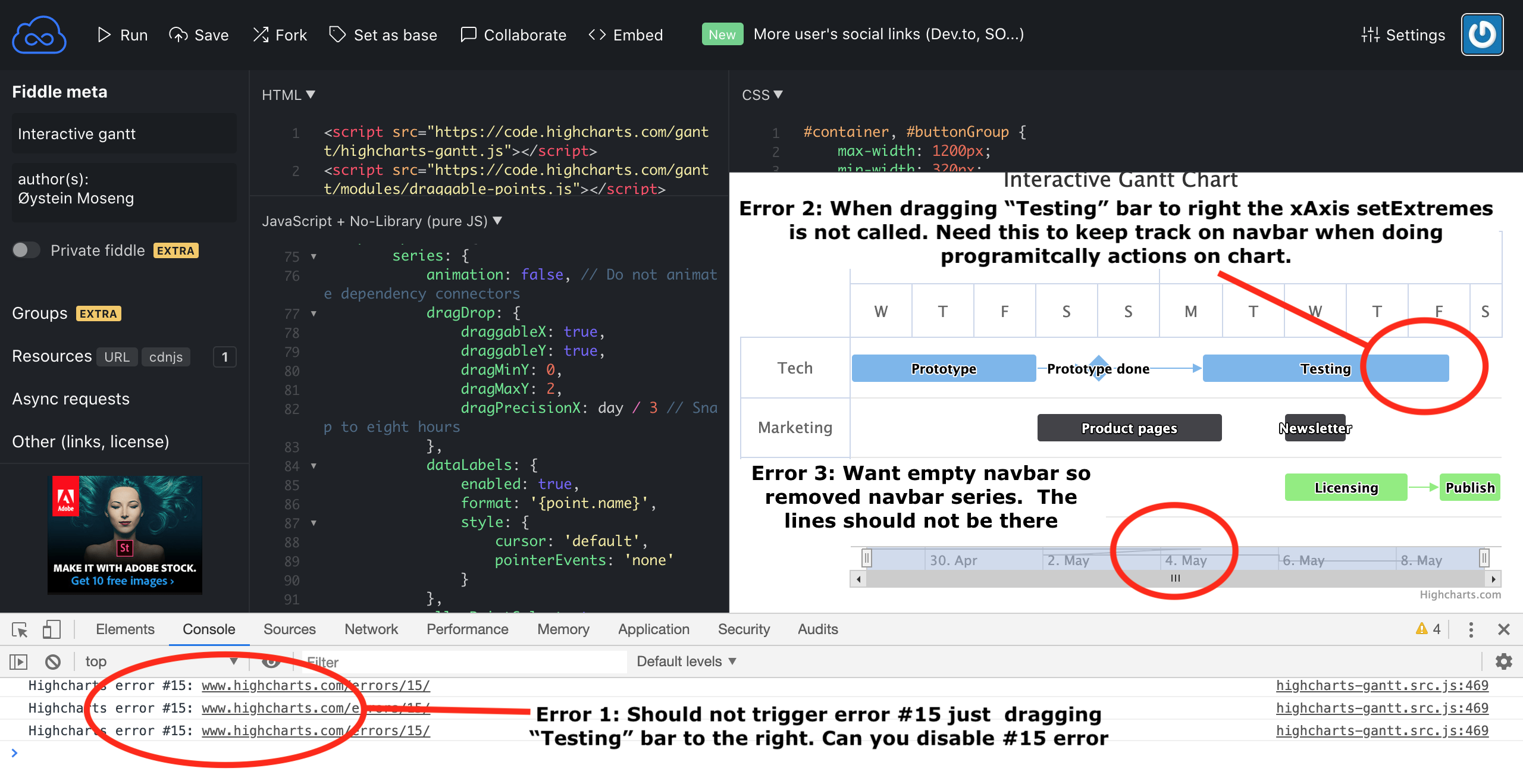Image resolution: width=1523 pixels, height=784 pixels.
Task: Enable the Private fiddle toggle
Action: click(x=26, y=250)
